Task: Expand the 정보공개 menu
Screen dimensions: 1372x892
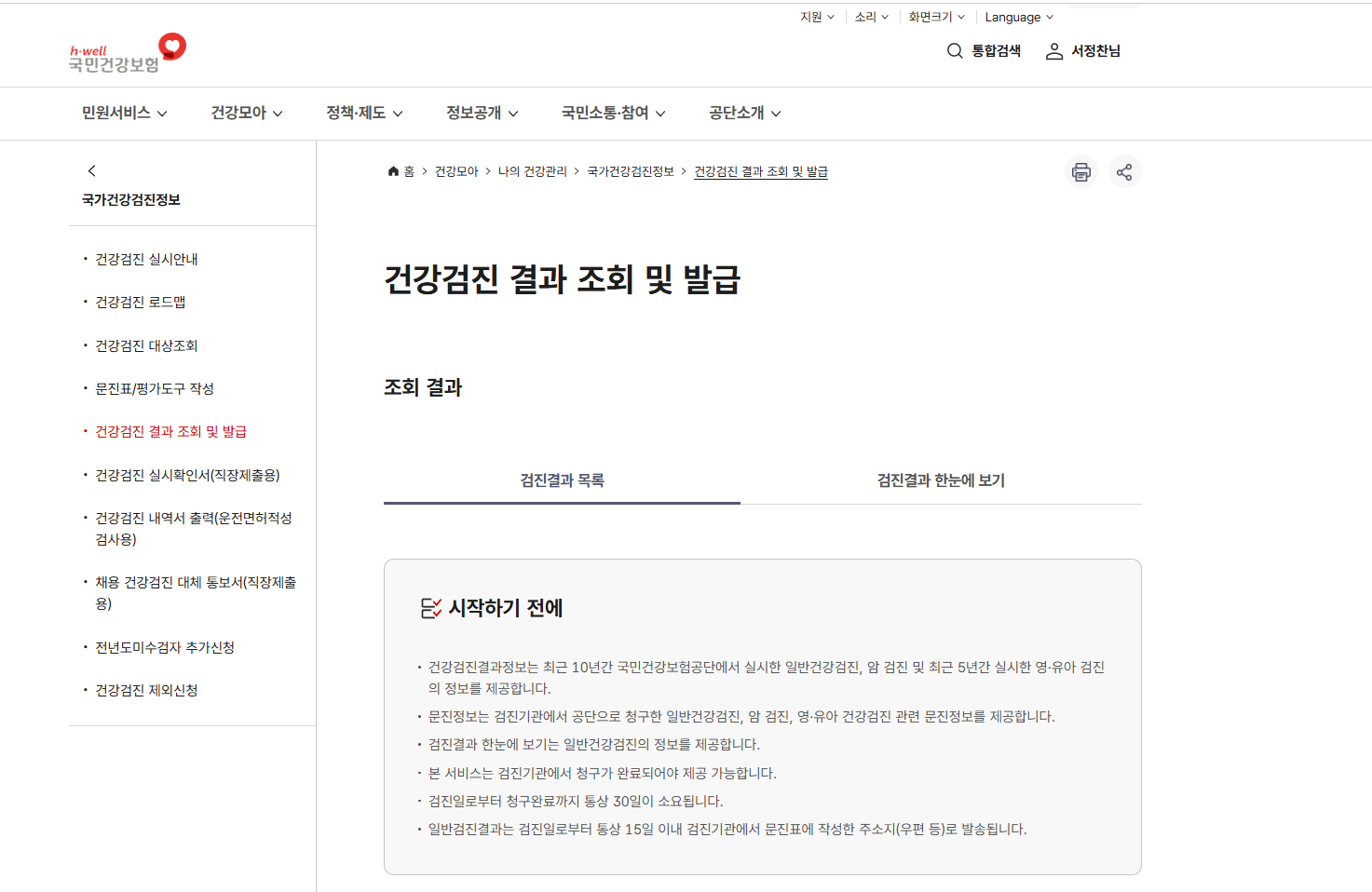Action: (x=482, y=113)
